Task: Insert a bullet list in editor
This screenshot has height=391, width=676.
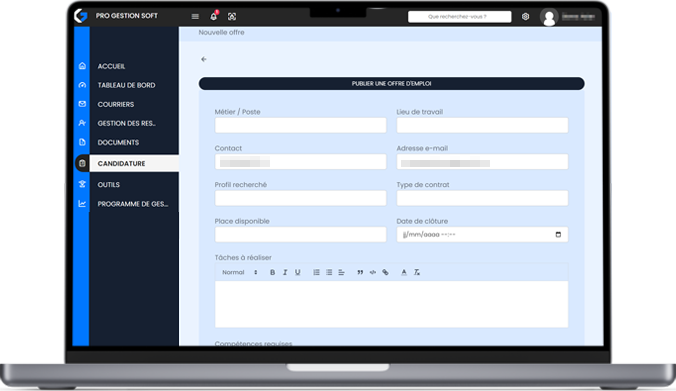Action: 329,272
